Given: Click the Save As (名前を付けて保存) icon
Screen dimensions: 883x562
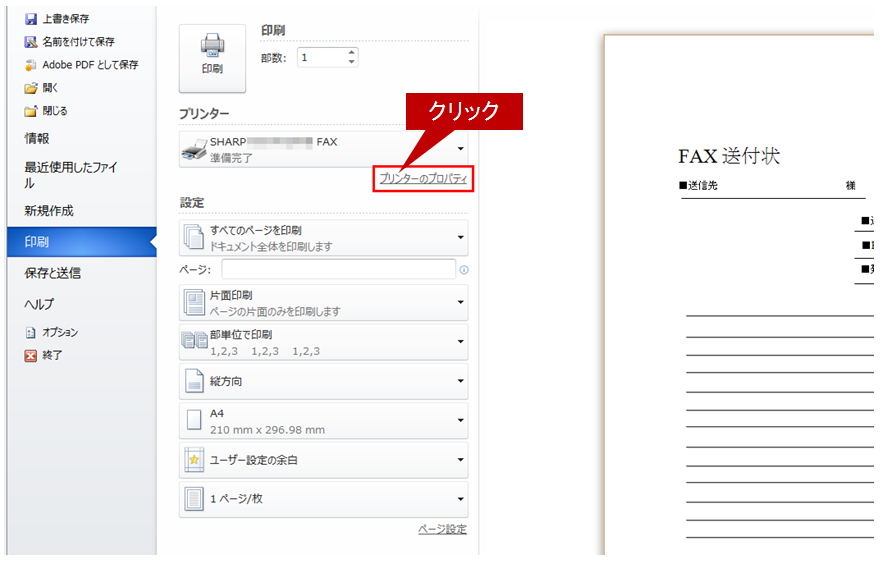Looking at the screenshot, I should click(31, 42).
